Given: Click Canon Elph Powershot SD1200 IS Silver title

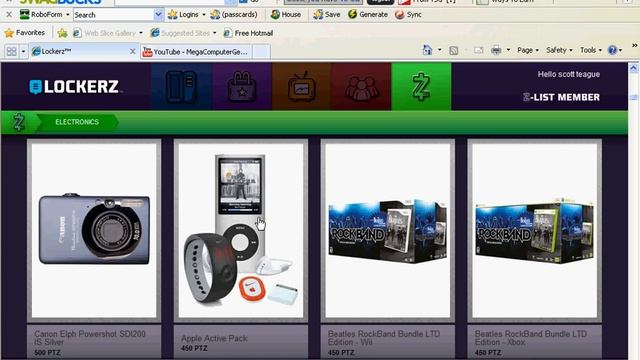Looking at the screenshot, I should [x=90, y=338].
